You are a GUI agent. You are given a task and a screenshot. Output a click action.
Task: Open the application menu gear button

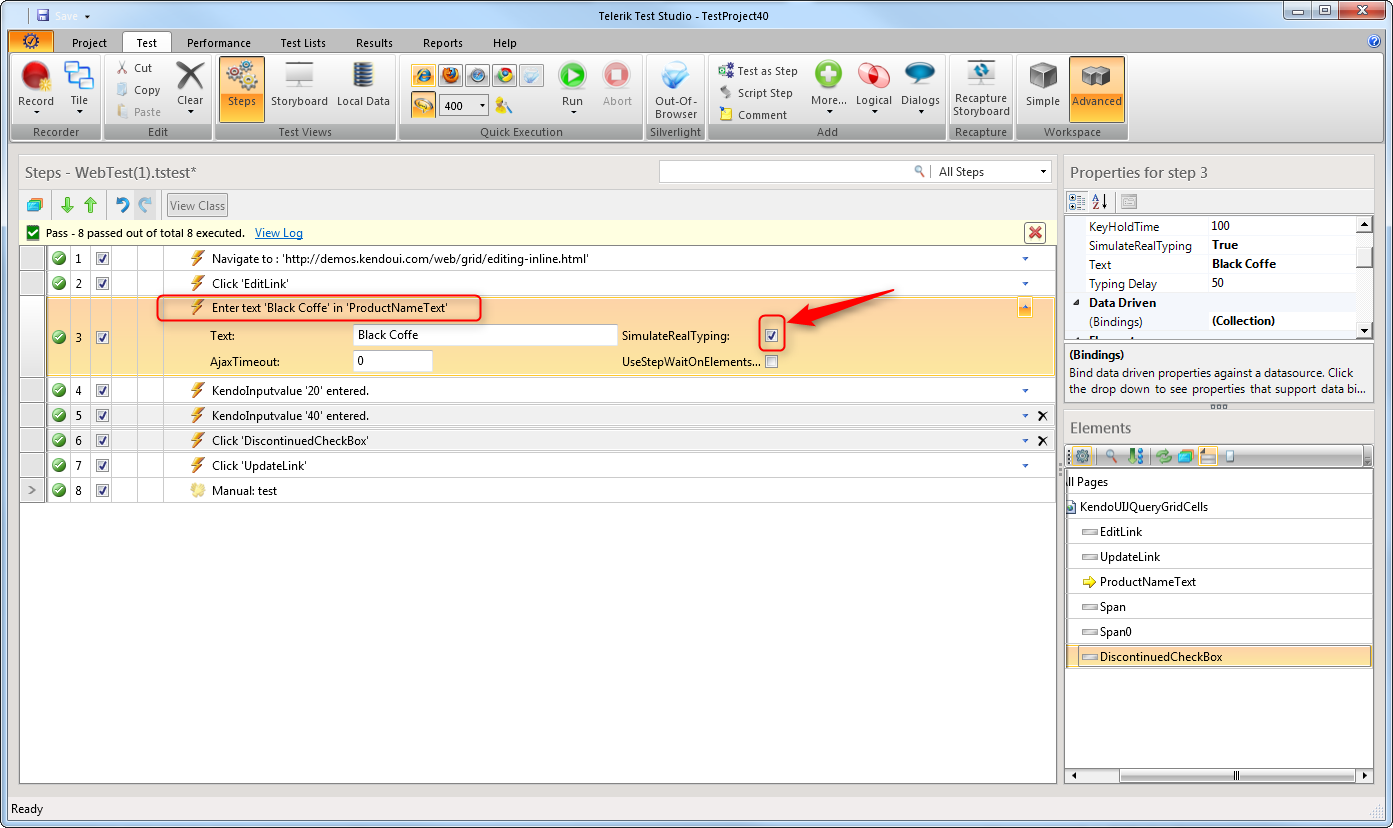[31, 42]
